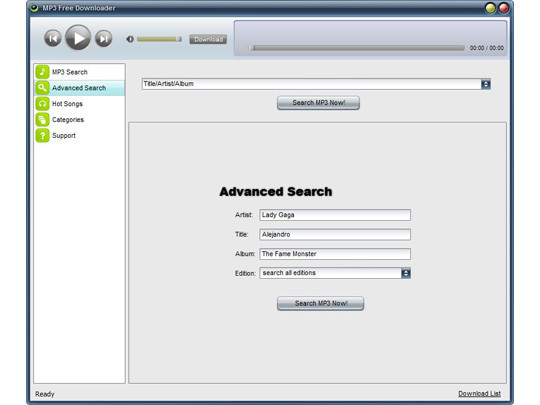Click the Advanced Search heading

[276, 191]
